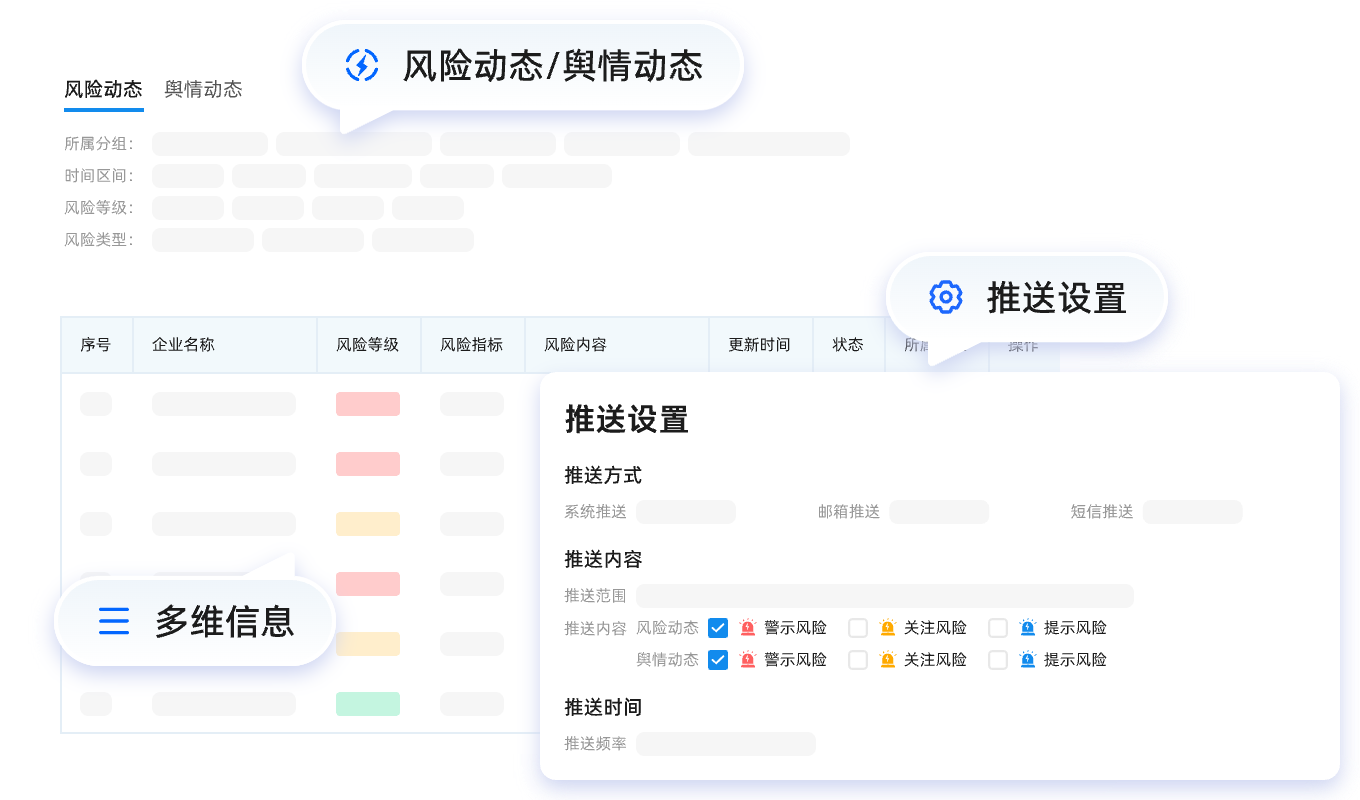This screenshot has height=800, width=1360.
Task: Select the 风险动态 tab
Action: 103,89
